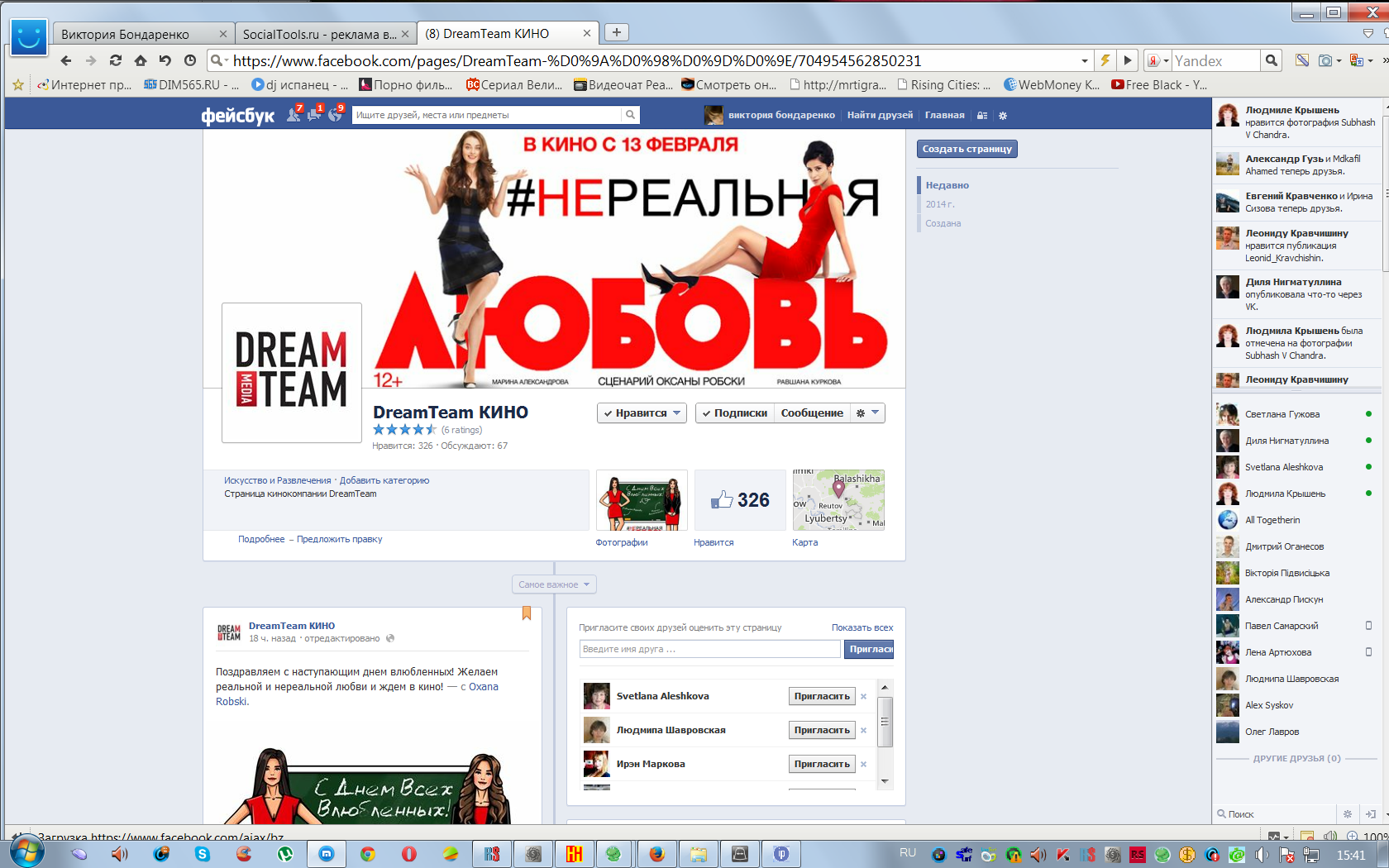Restore last closed page with undo icon
The width and height of the screenshot is (1389, 868).
(165, 60)
